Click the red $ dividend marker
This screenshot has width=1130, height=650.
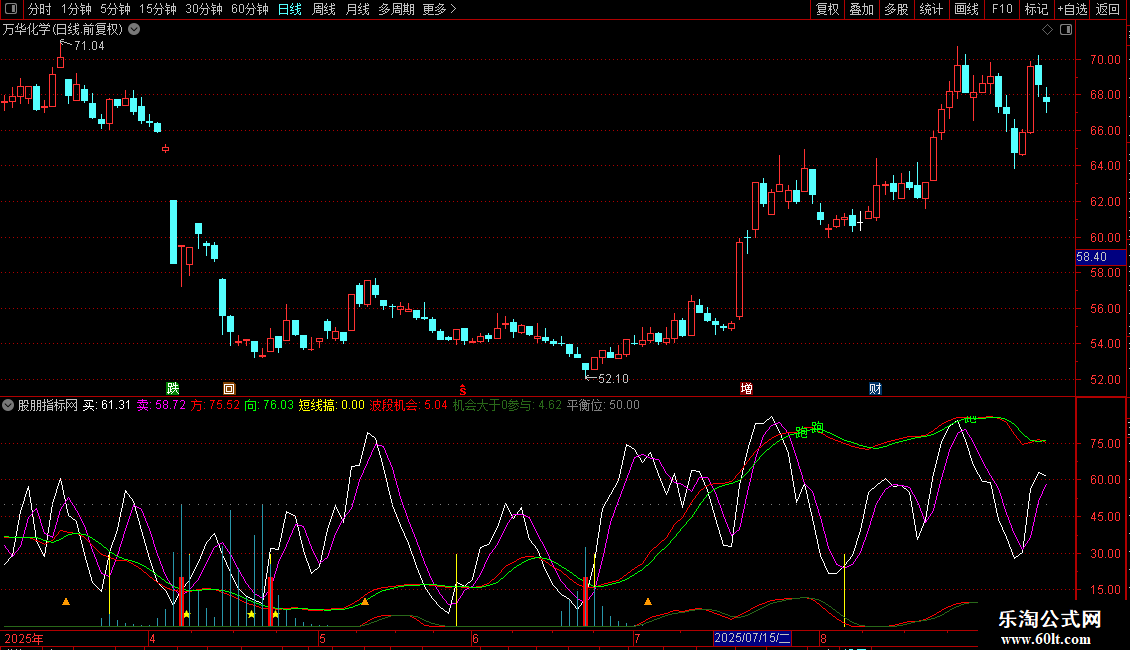(463, 389)
